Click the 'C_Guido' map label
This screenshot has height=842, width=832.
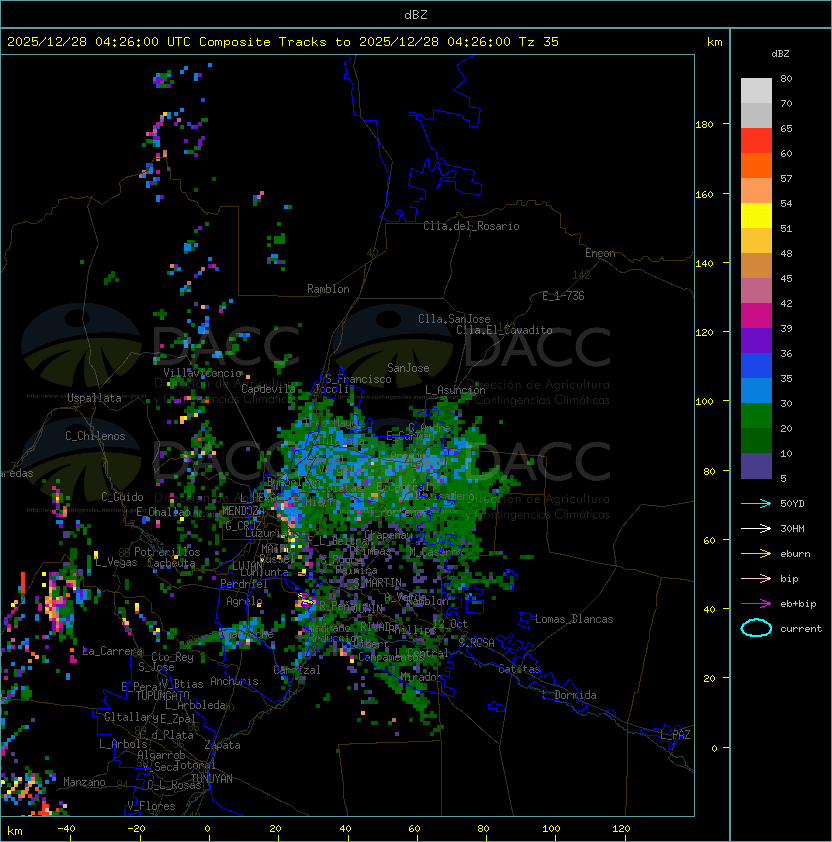[x=122, y=497]
